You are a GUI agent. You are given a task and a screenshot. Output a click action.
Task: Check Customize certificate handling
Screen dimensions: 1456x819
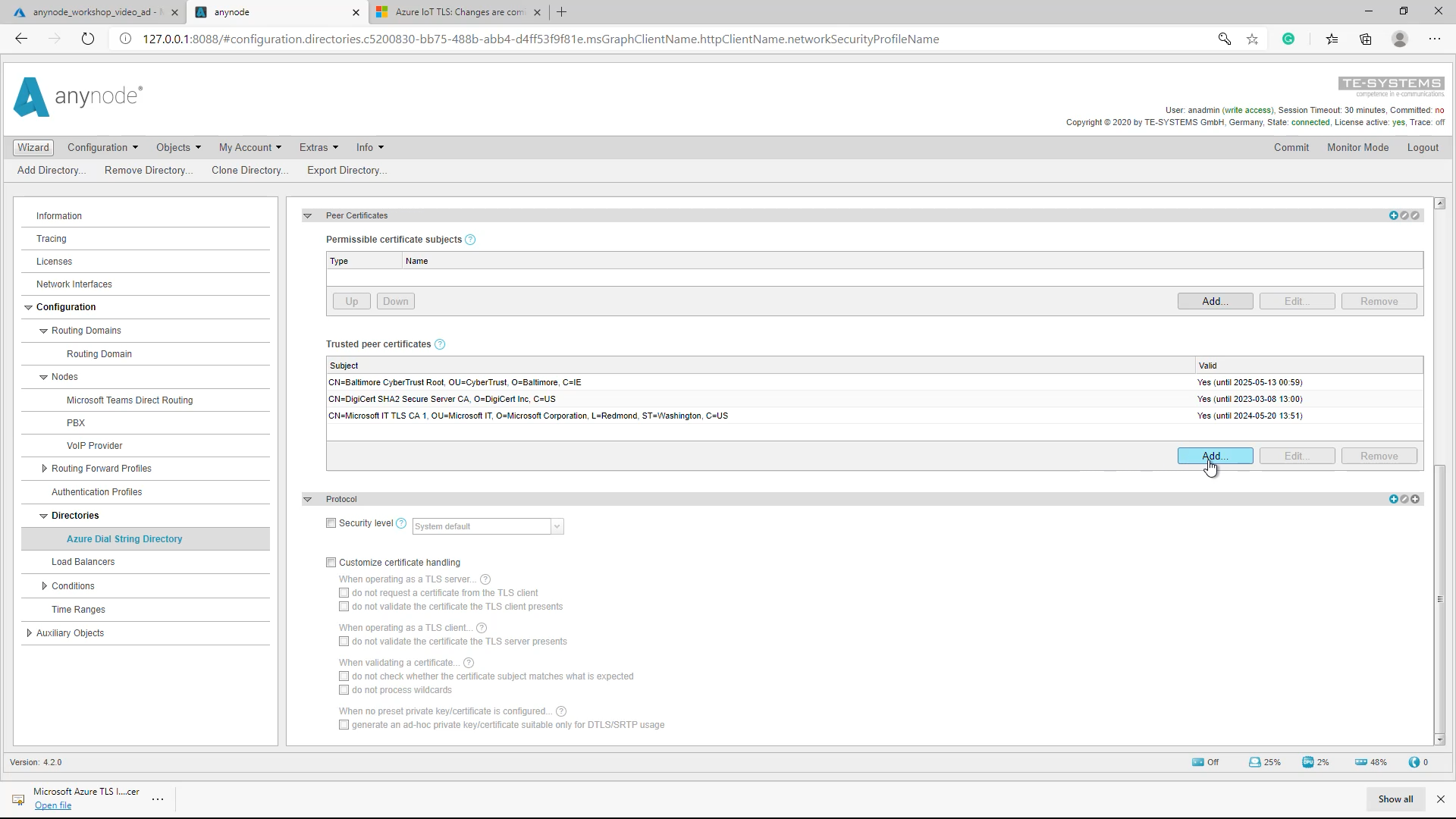tap(331, 563)
